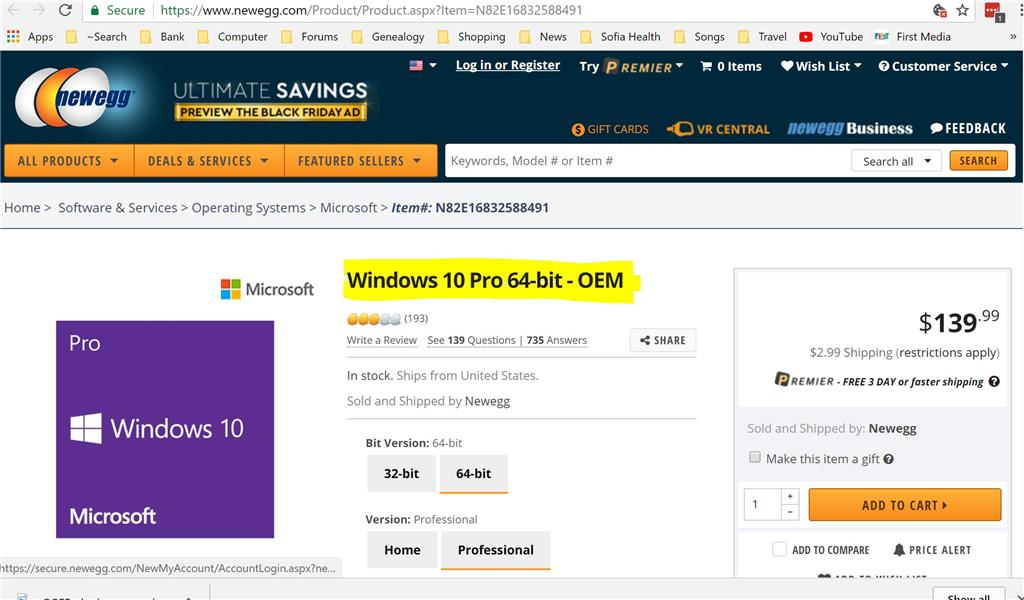Open Gift Cards link

tap(610, 129)
